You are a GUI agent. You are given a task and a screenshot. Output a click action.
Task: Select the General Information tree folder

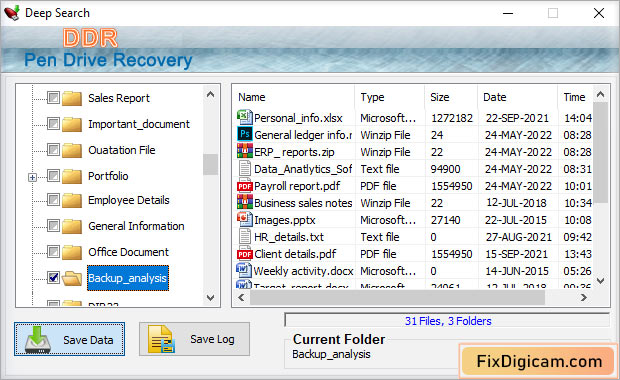[x=136, y=226]
